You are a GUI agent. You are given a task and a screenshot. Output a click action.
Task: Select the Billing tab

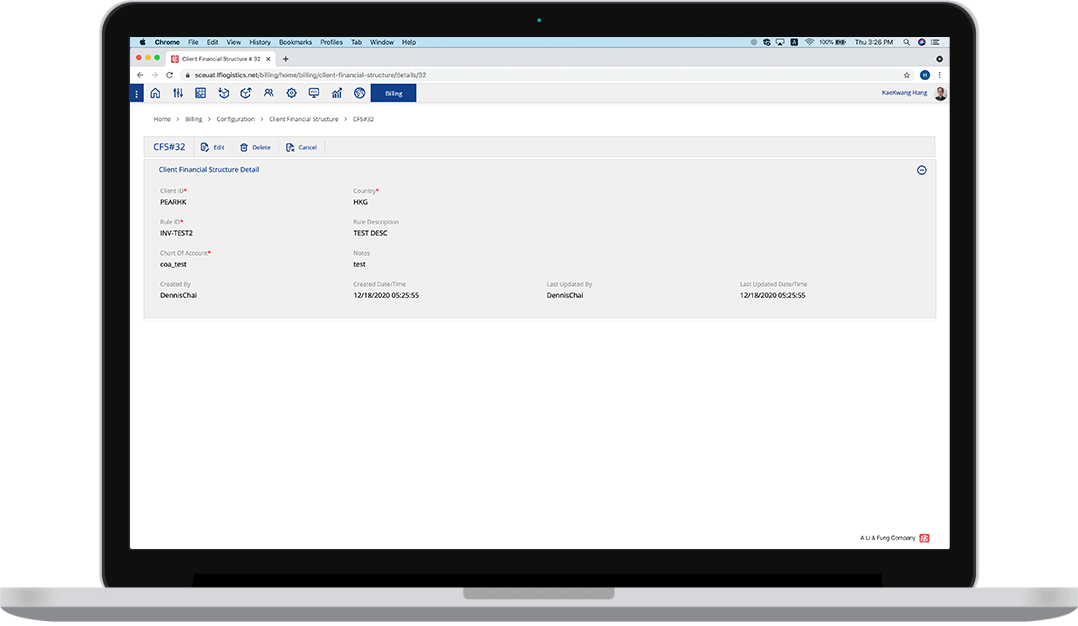(393, 93)
